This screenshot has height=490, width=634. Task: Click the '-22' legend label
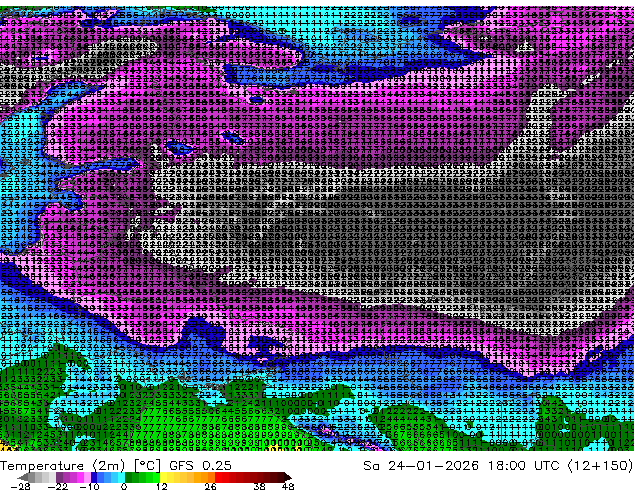click(58, 486)
